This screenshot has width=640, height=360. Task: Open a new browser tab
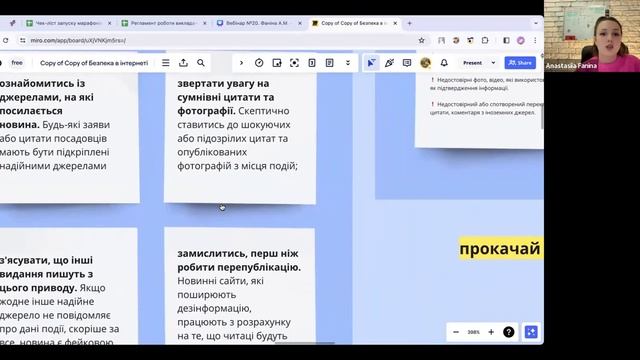(409, 23)
